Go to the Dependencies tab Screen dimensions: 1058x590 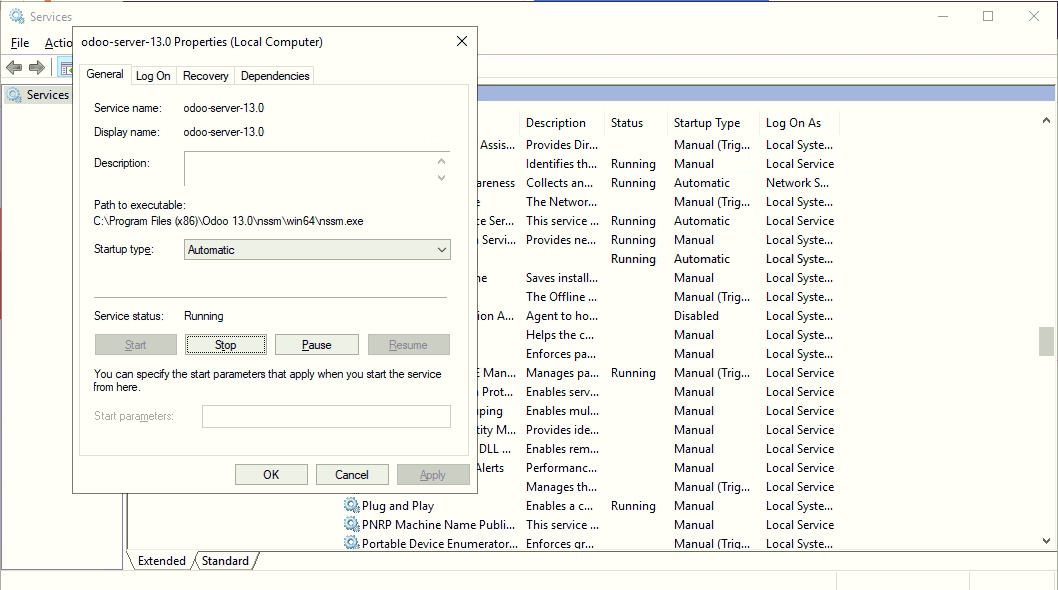pyautogui.click(x=275, y=76)
